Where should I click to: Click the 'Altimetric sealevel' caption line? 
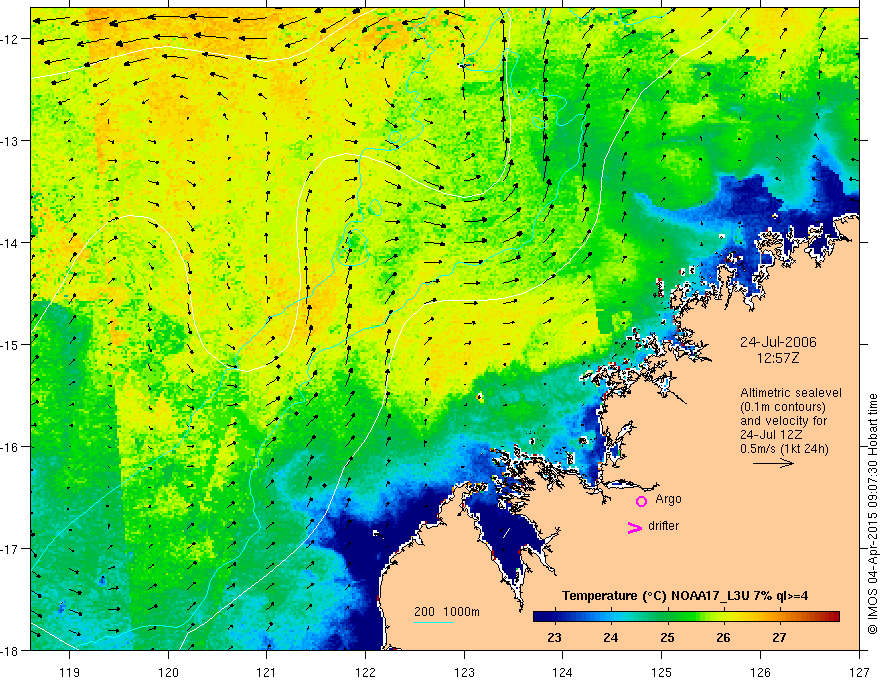[791, 393]
